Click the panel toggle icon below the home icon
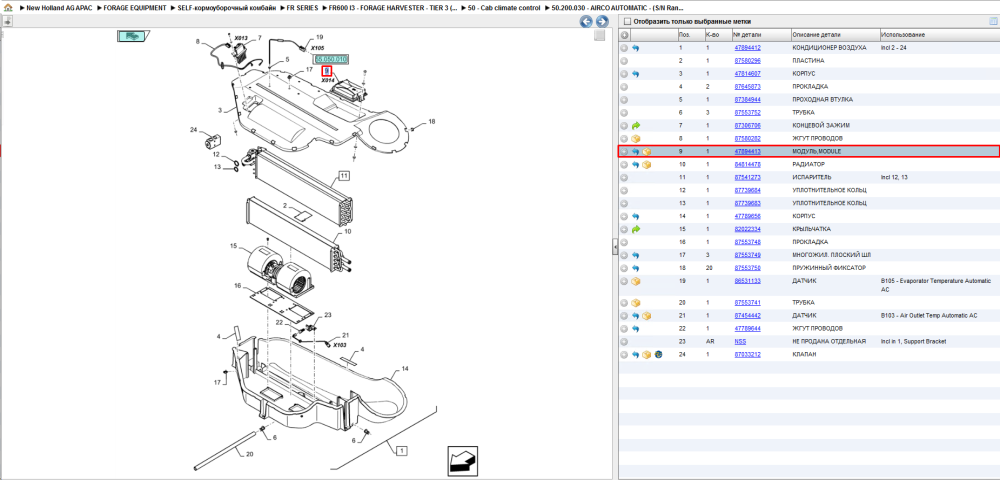This screenshot has height=480, width=1000. 7,21
